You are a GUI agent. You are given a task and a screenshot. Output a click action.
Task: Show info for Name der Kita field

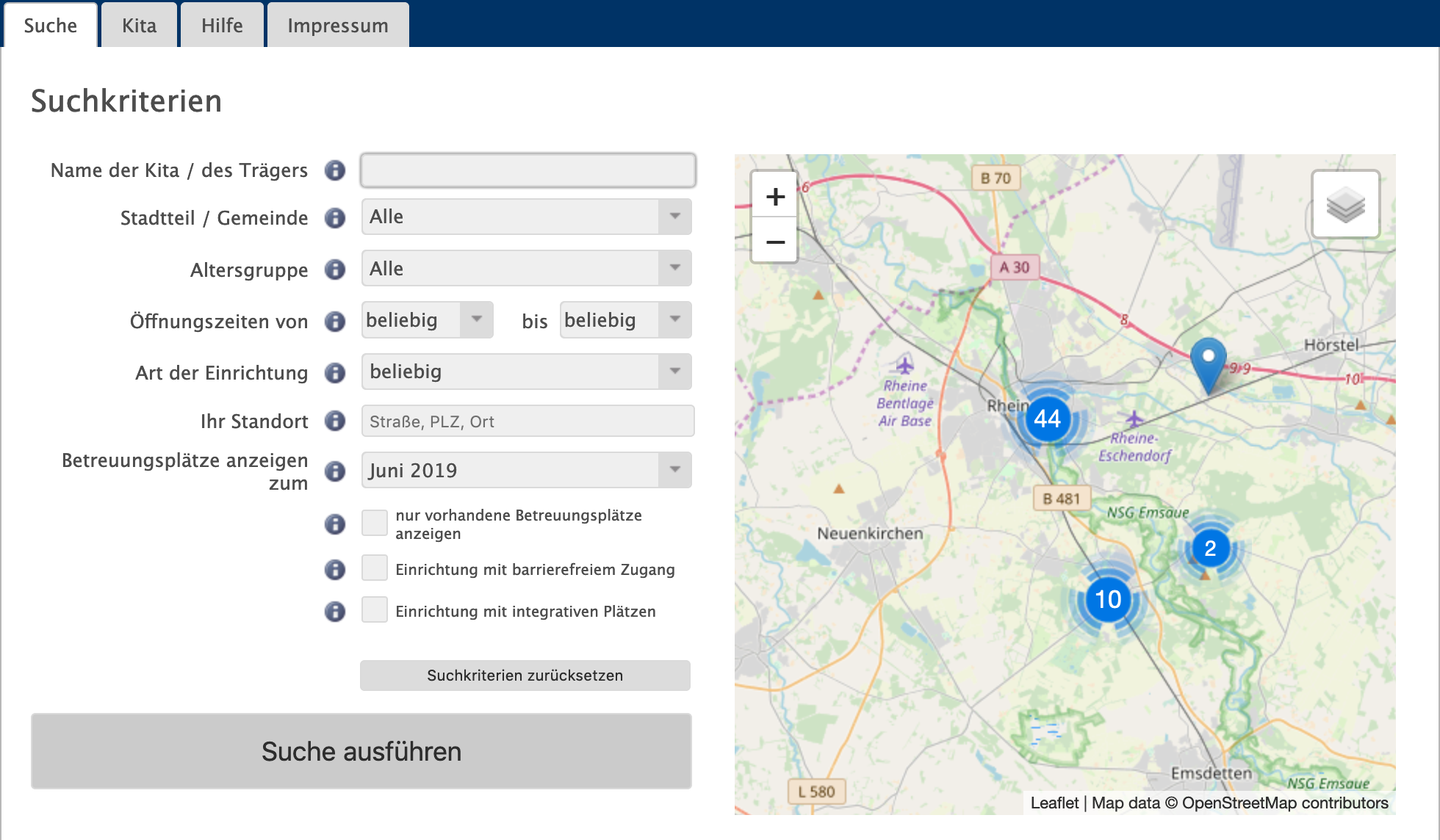pyautogui.click(x=335, y=170)
